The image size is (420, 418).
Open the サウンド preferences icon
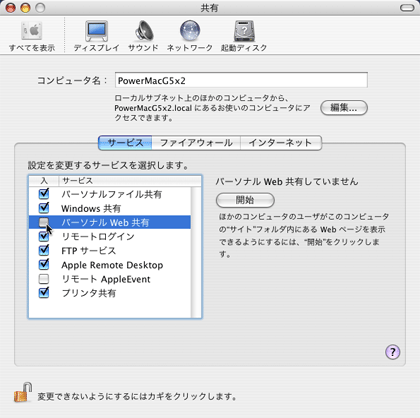[143, 36]
